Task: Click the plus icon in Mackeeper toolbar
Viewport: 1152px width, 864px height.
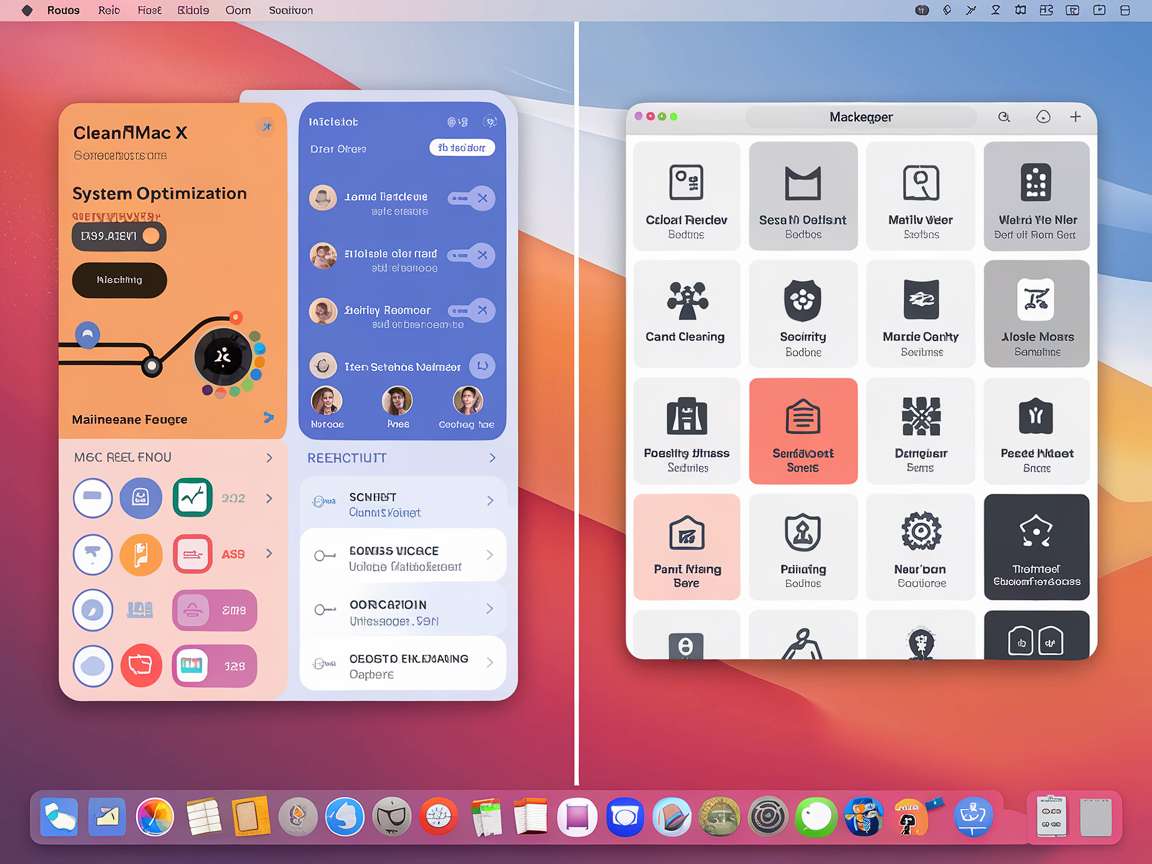Action: [x=1075, y=117]
